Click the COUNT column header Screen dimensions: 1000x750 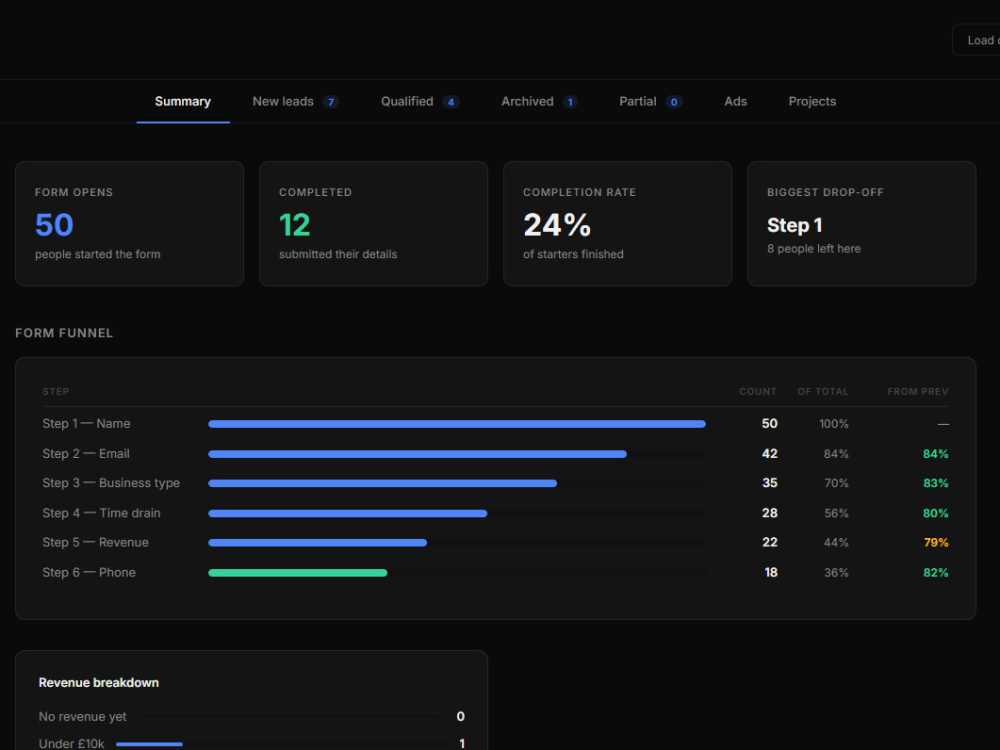[x=758, y=392]
